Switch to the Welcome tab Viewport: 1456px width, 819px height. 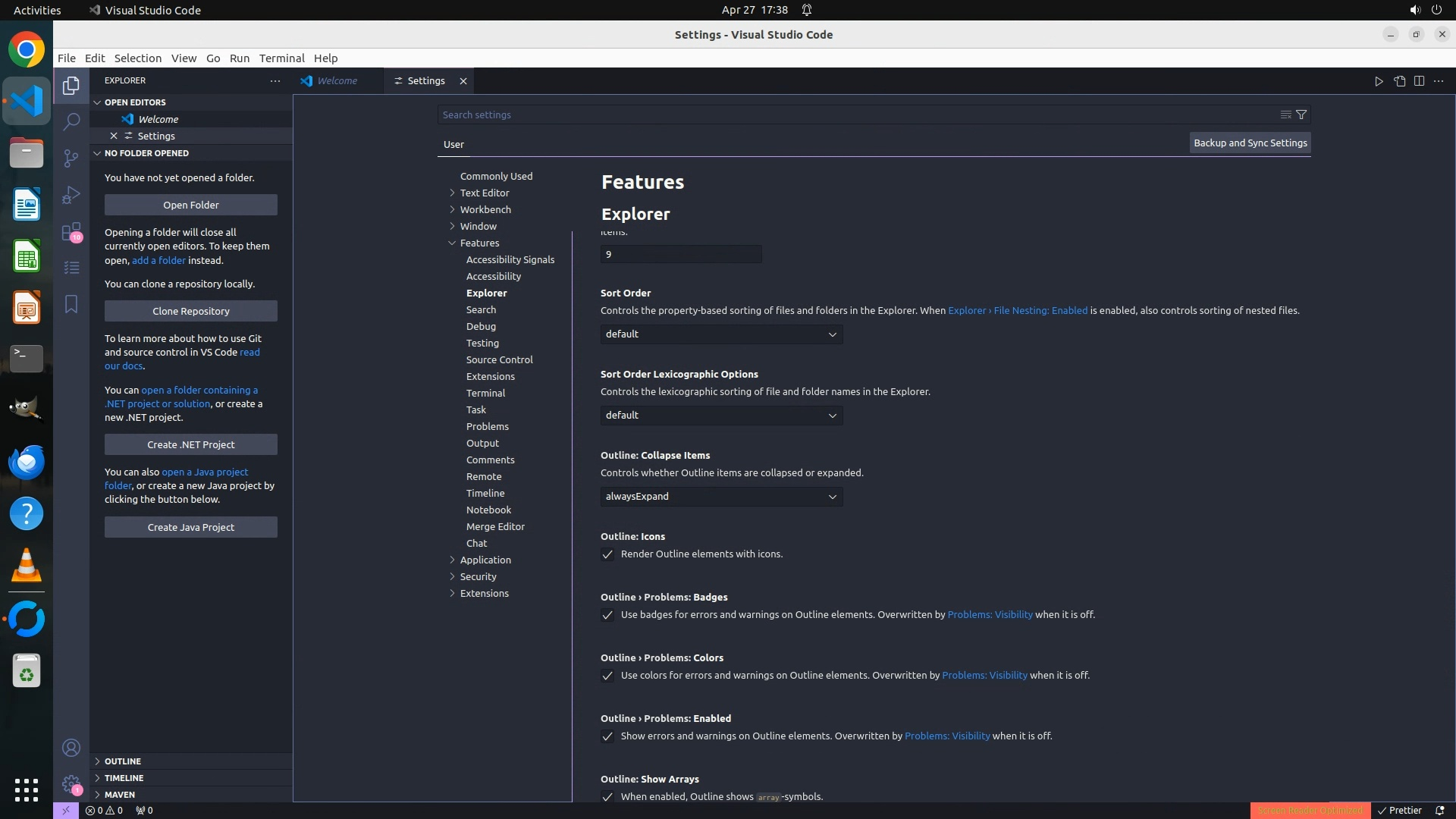coord(337,80)
